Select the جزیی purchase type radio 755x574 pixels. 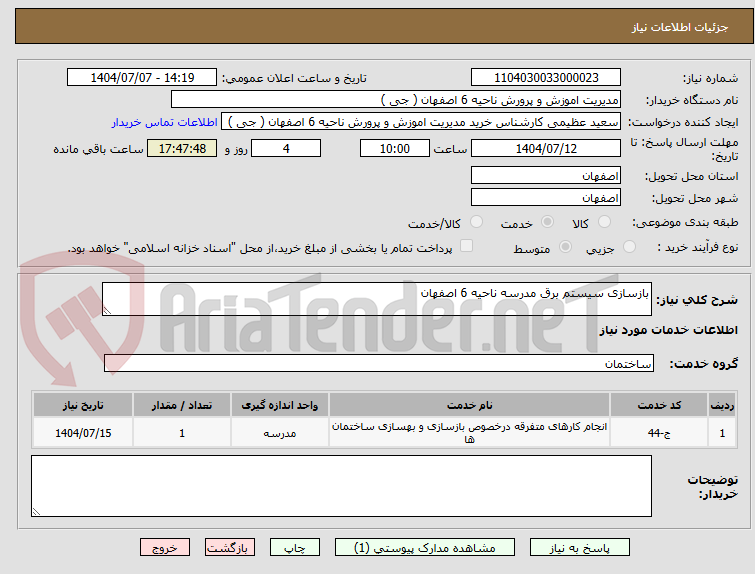629,247
